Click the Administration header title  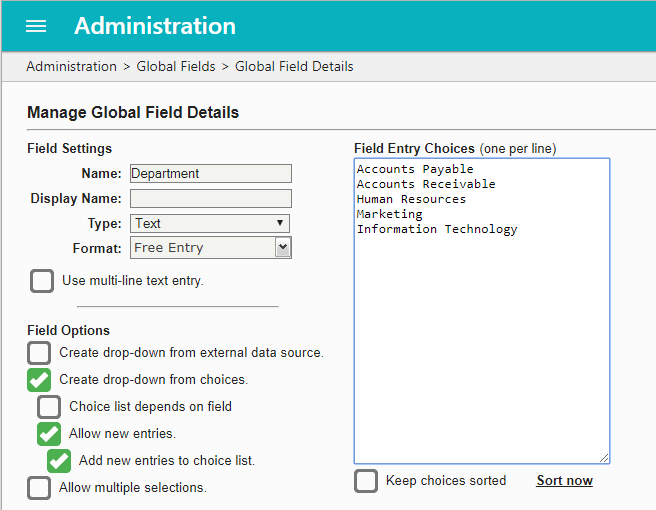pos(155,26)
